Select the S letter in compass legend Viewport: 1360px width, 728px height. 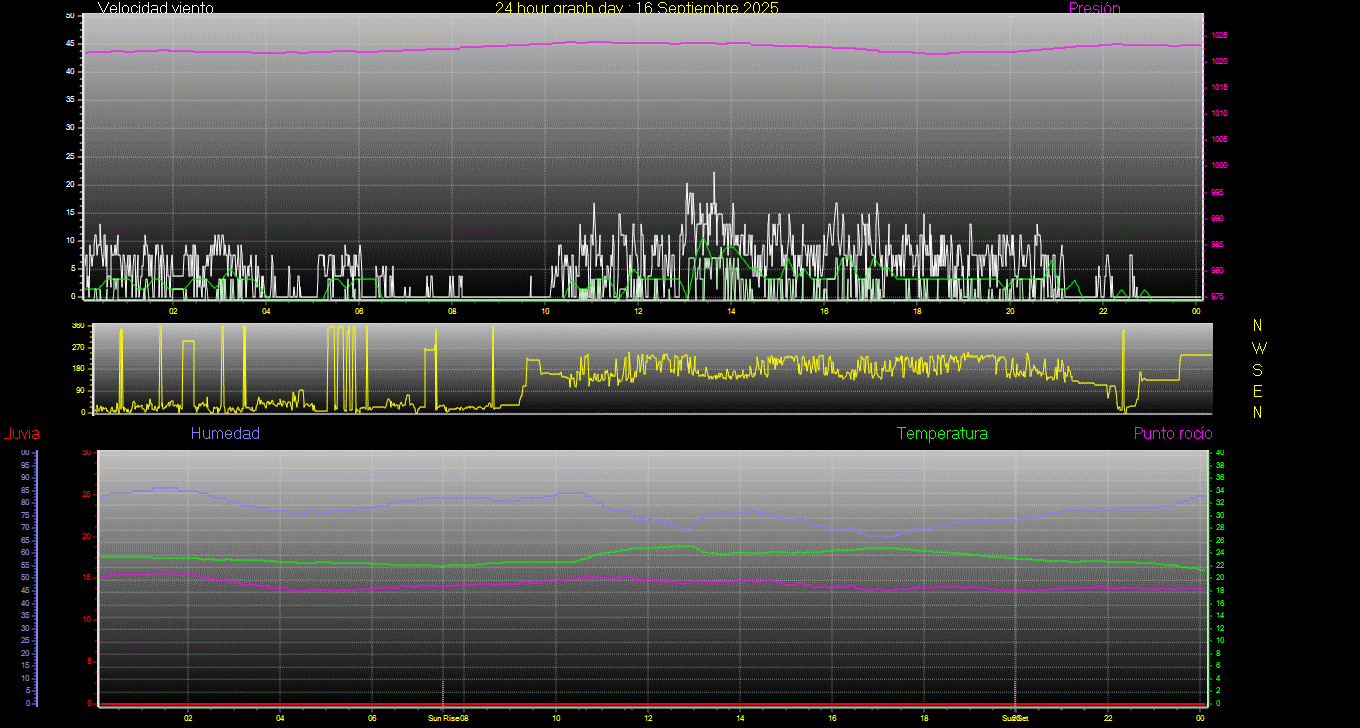1258,370
